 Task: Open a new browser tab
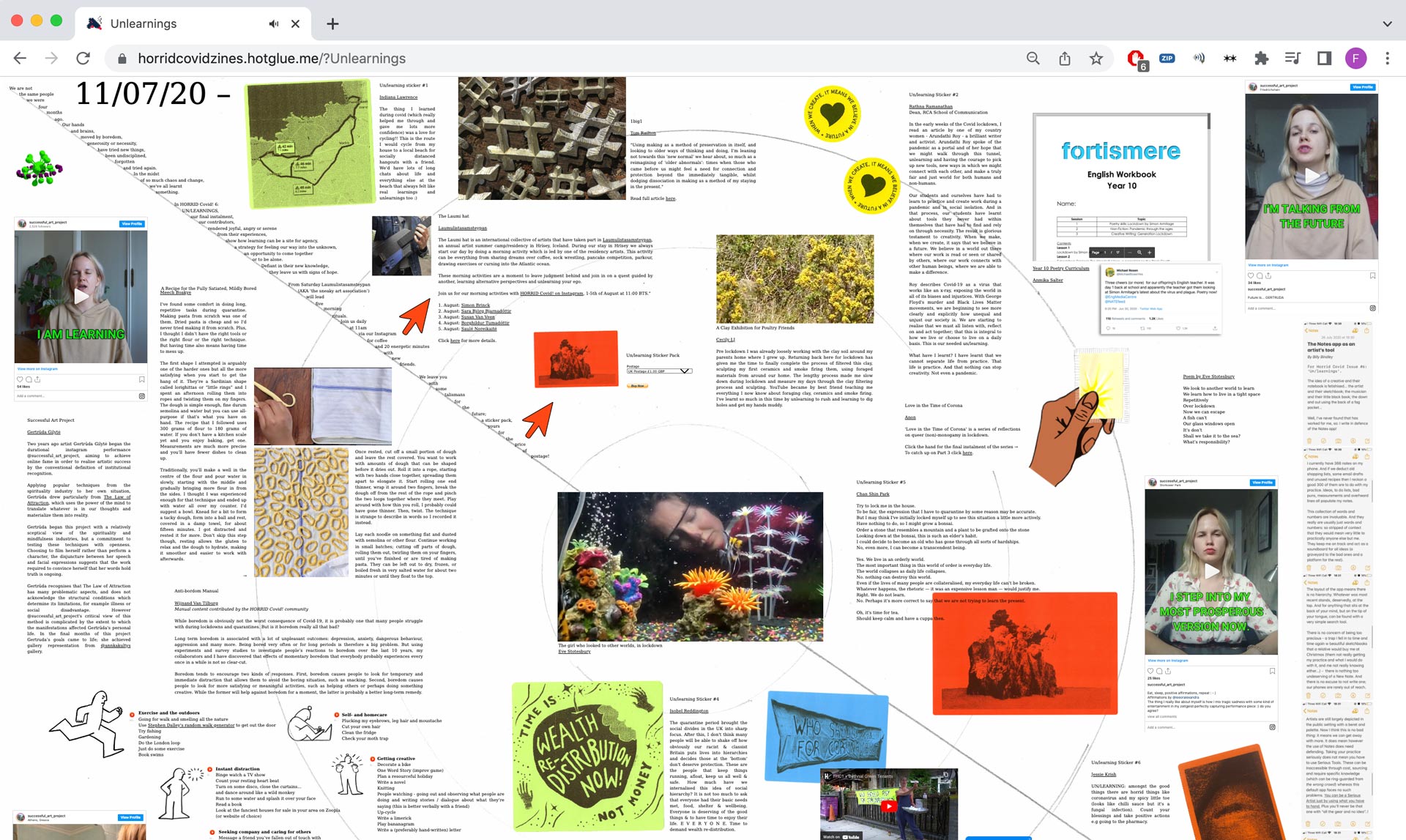[x=332, y=23]
